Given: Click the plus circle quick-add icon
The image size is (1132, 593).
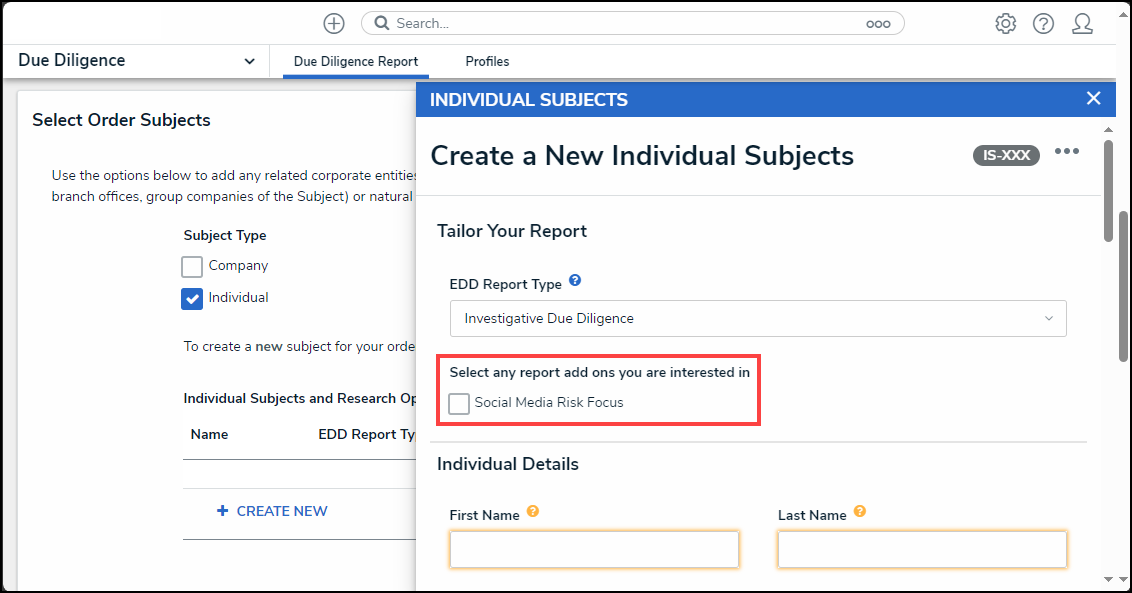Looking at the screenshot, I should 334,23.
